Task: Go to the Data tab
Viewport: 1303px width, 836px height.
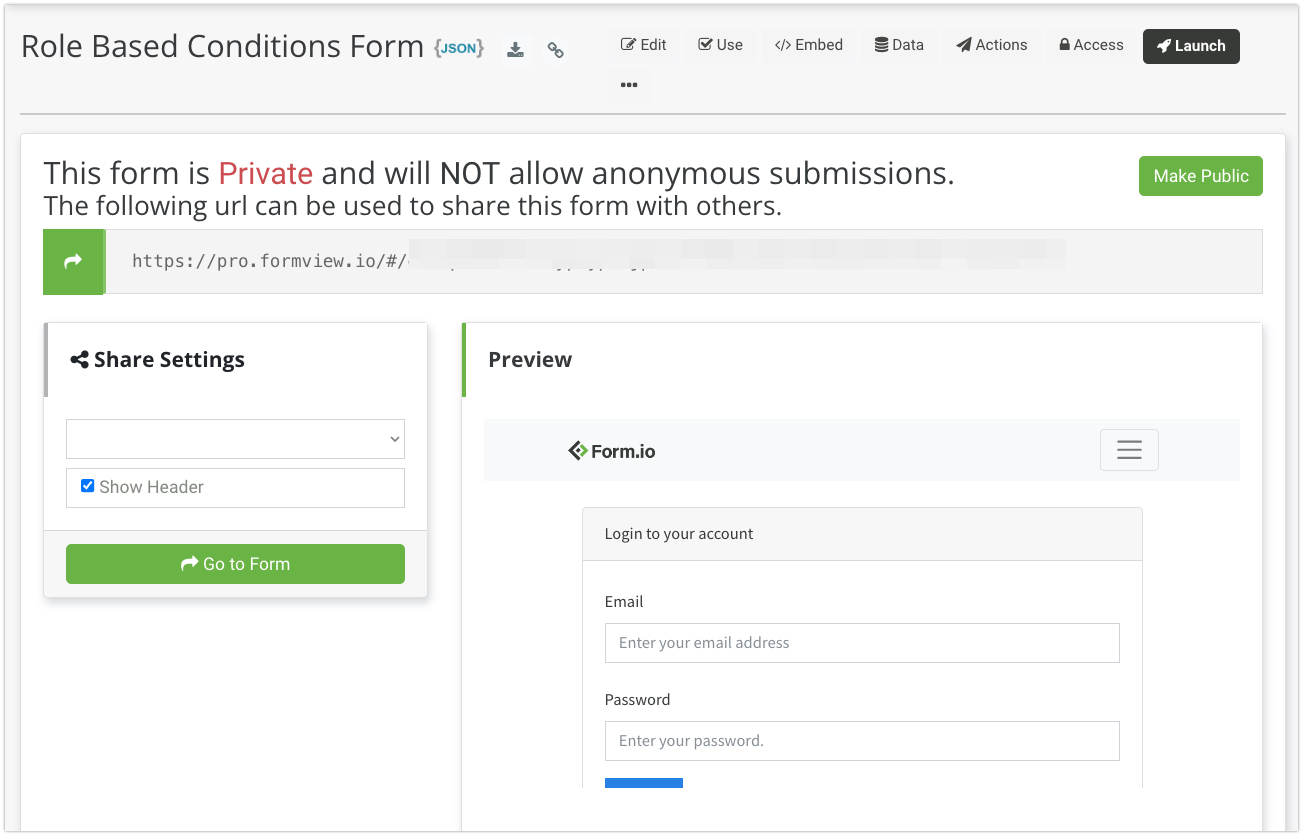Action: (898, 45)
